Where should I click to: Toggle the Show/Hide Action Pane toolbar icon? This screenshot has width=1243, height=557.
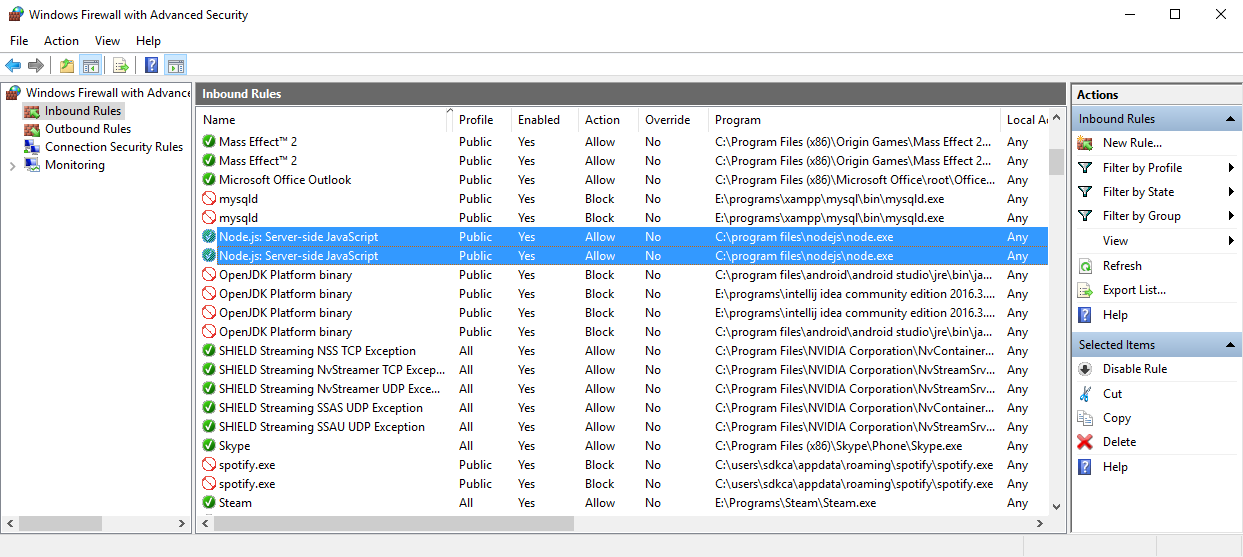click(x=175, y=66)
